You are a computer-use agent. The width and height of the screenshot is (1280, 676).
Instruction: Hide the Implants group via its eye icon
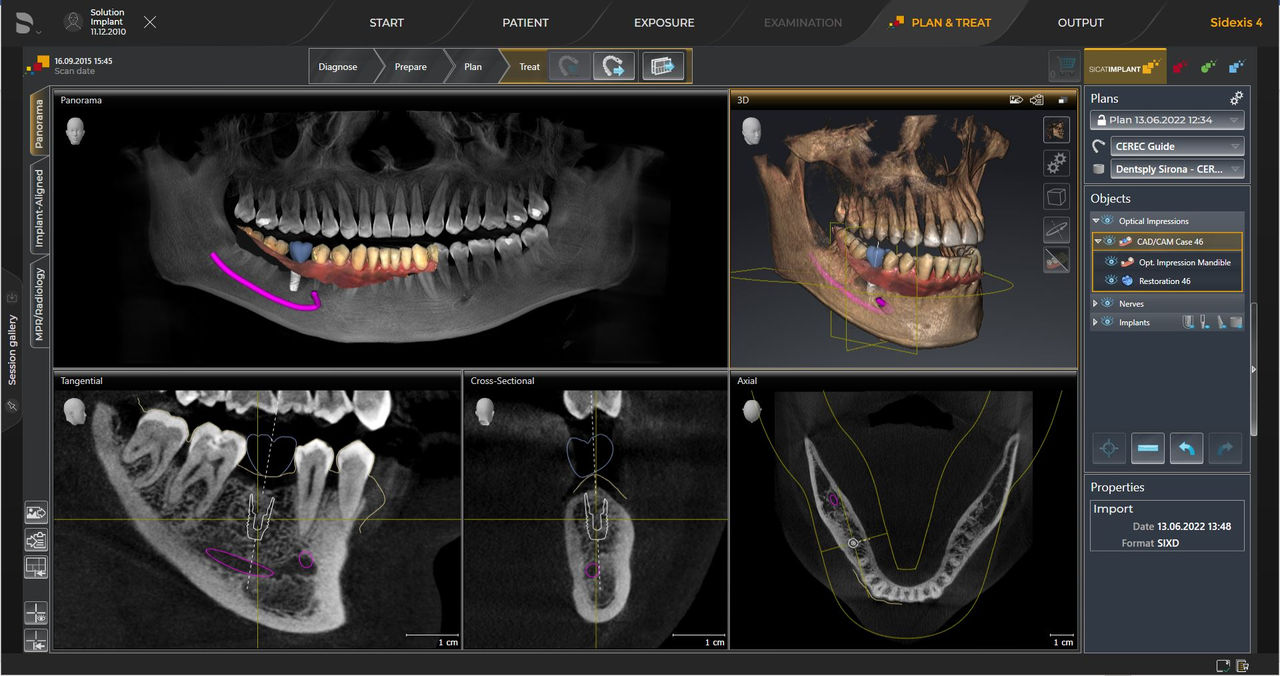[x=1108, y=322]
